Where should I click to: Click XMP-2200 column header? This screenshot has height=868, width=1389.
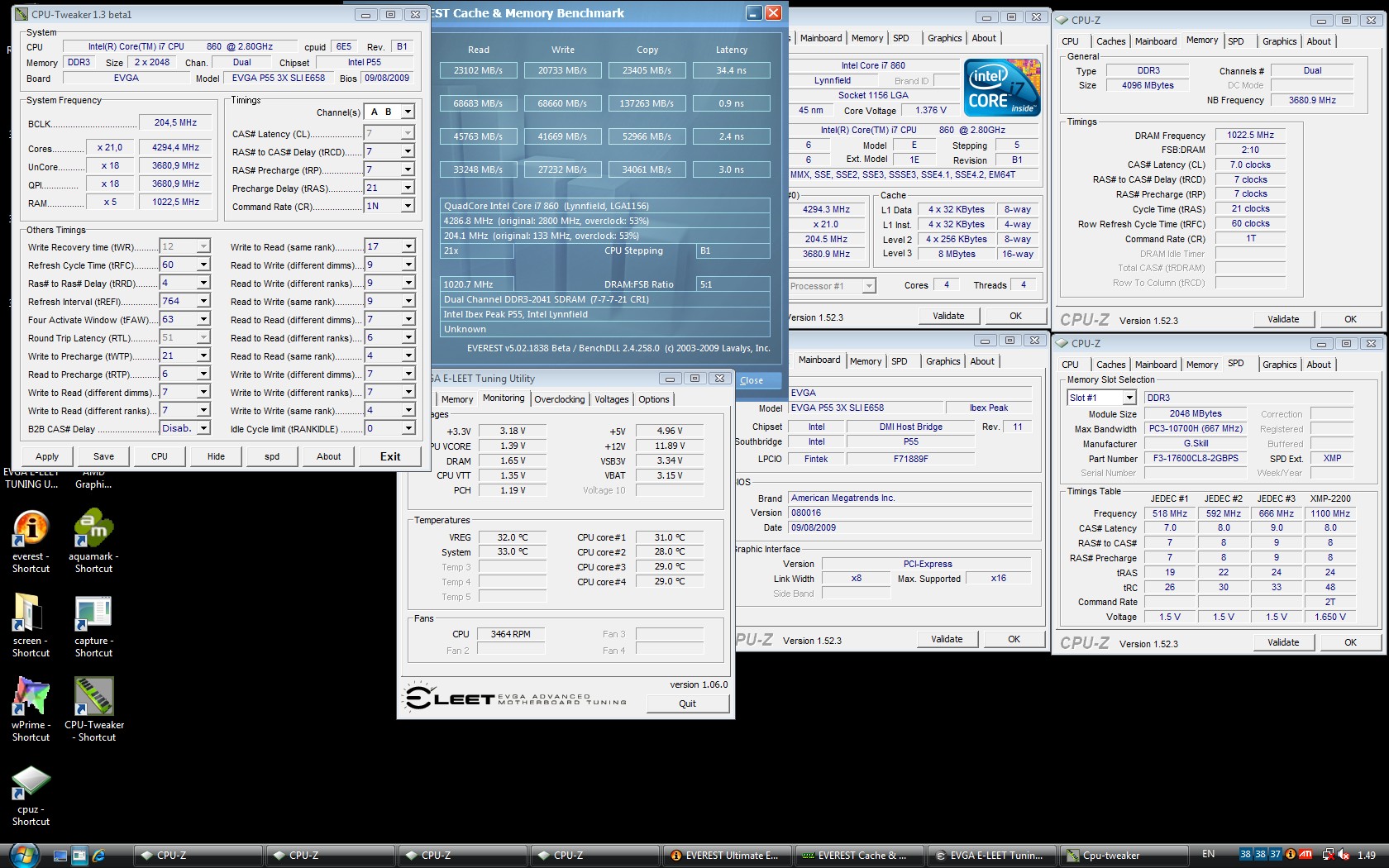coord(1330,498)
